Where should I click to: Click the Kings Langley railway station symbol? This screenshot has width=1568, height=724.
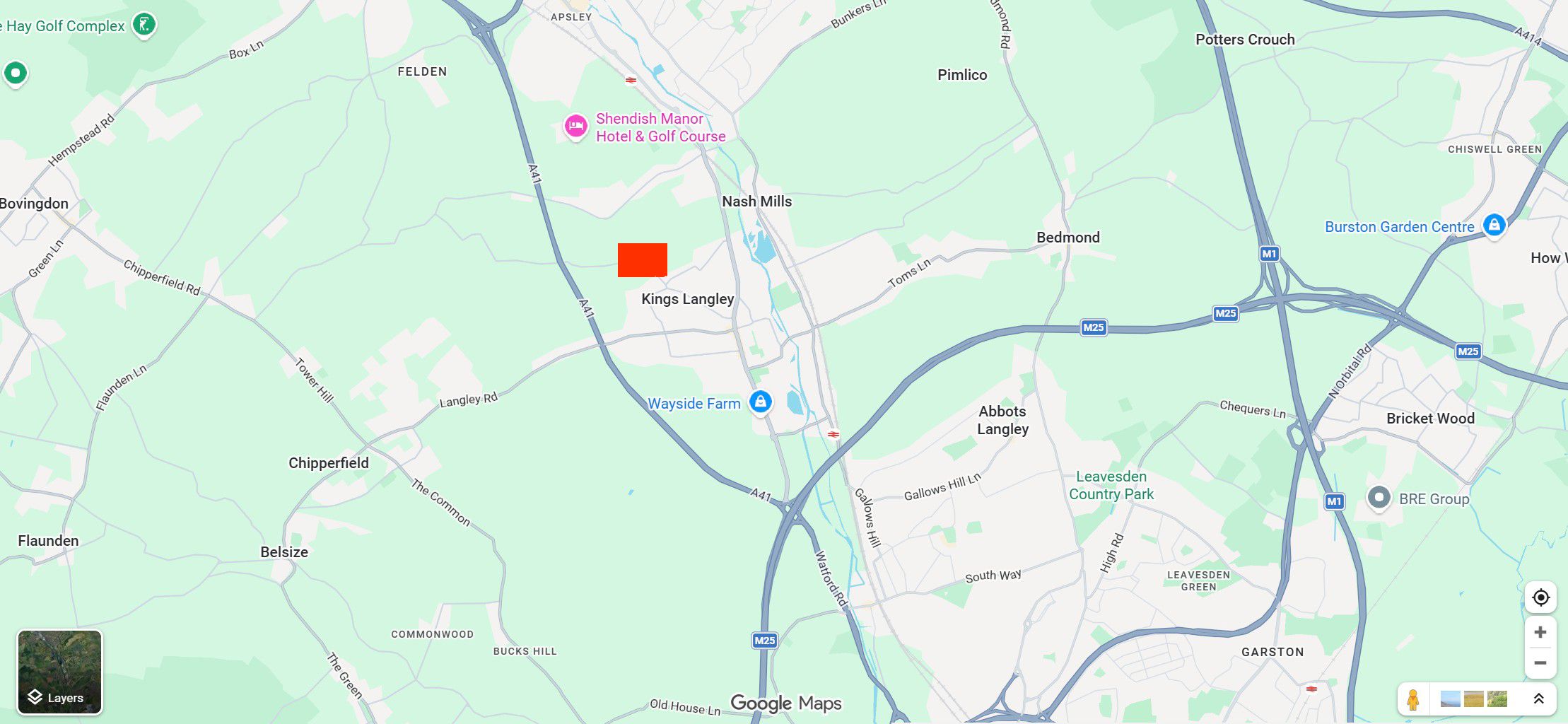[x=833, y=434]
